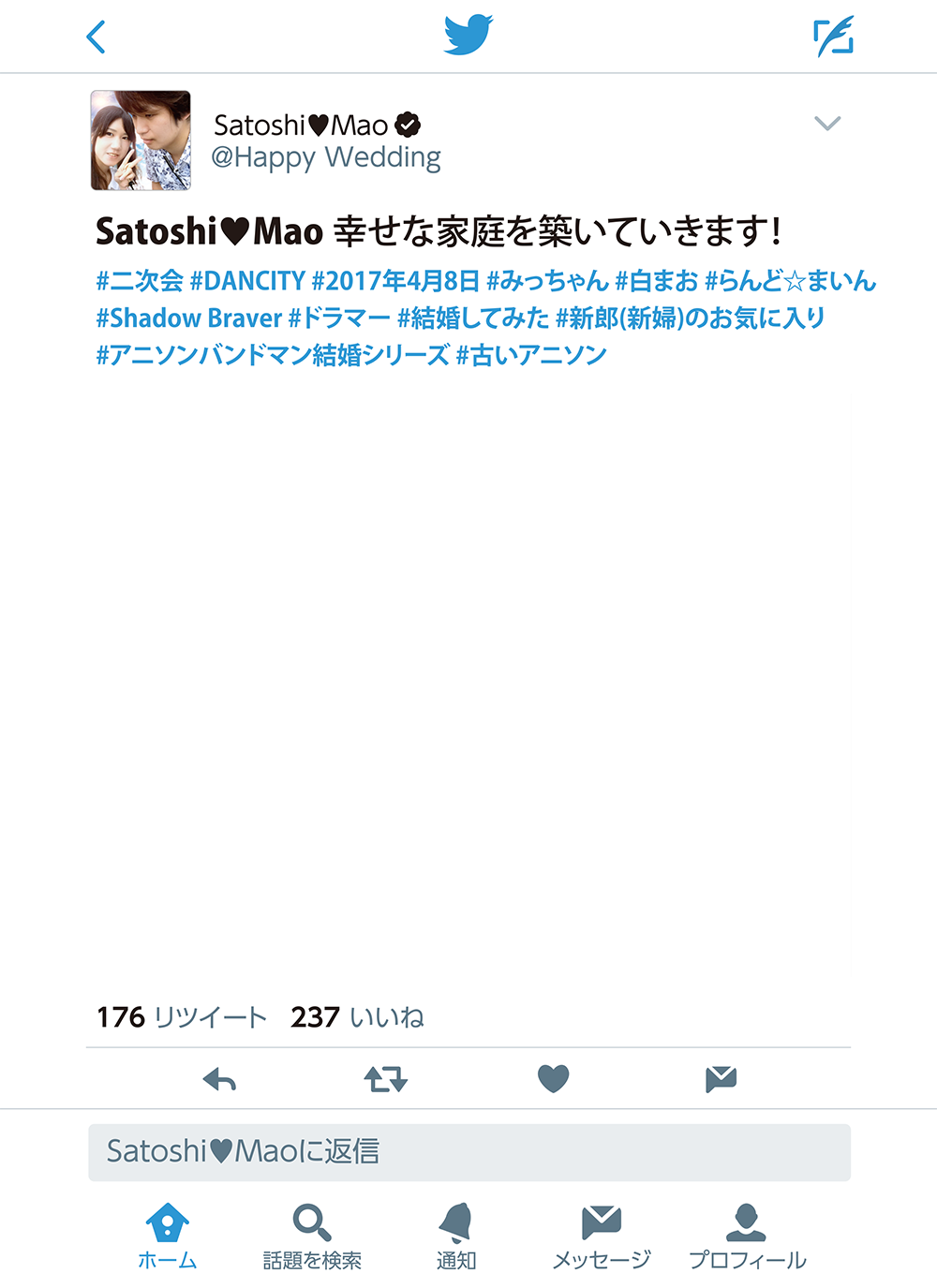Open #結婚してみた hashtag
The width and height of the screenshot is (937, 1288).
coord(473,318)
